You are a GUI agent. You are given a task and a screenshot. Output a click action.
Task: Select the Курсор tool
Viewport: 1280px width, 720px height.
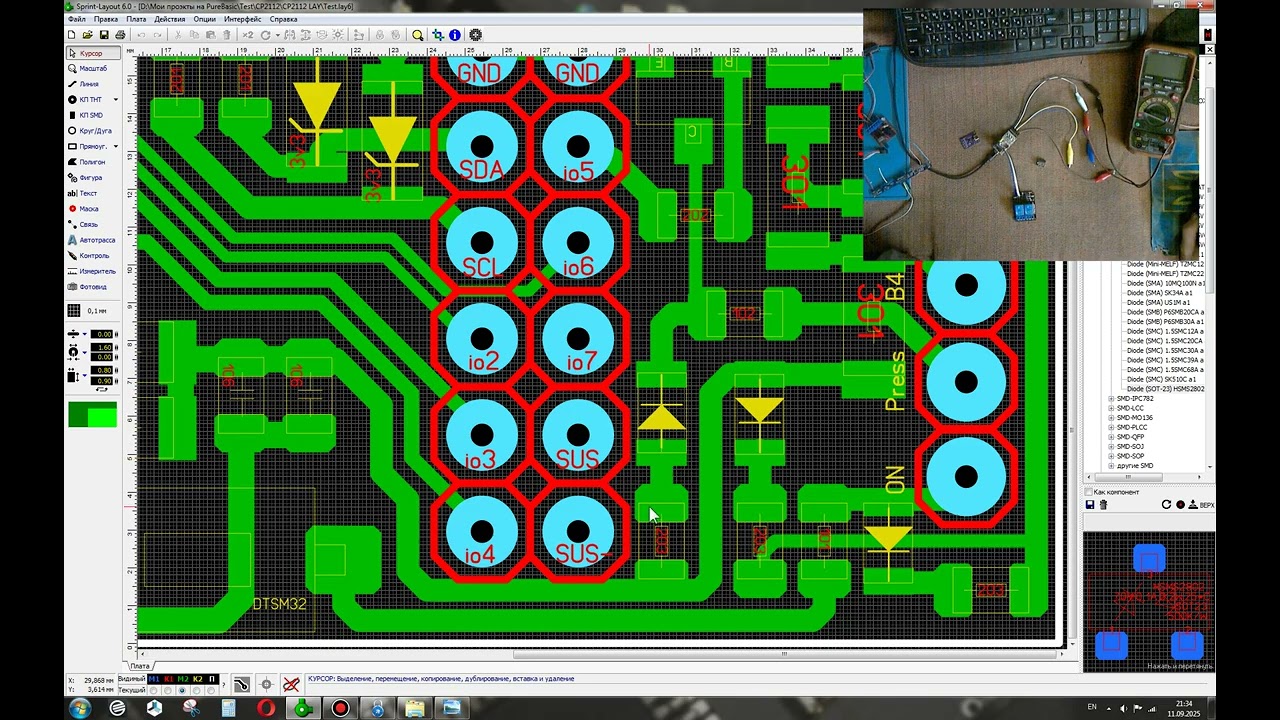(x=94, y=53)
